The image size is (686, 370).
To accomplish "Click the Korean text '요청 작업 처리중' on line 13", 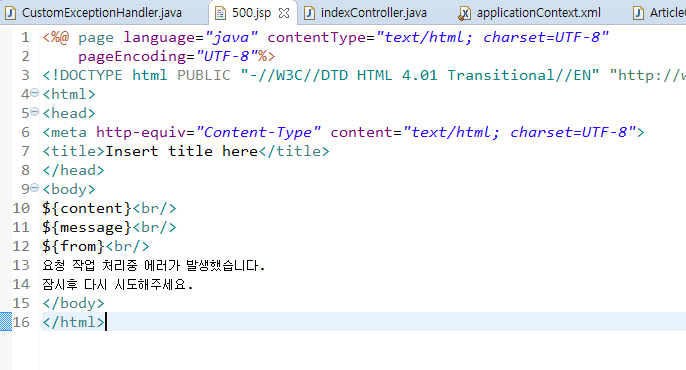I will click(x=90, y=265).
